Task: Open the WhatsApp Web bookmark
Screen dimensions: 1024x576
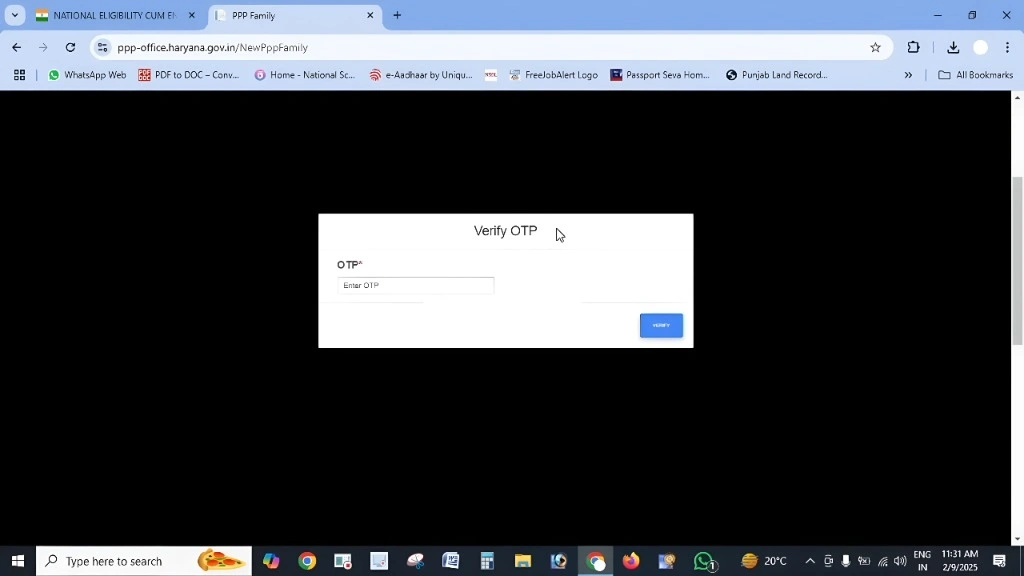Action: (x=87, y=74)
